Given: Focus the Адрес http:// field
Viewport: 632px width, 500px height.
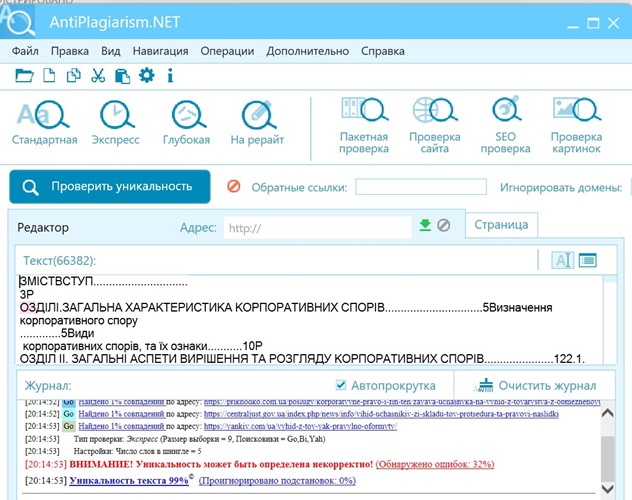Looking at the screenshot, I should pyautogui.click(x=318, y=228).
